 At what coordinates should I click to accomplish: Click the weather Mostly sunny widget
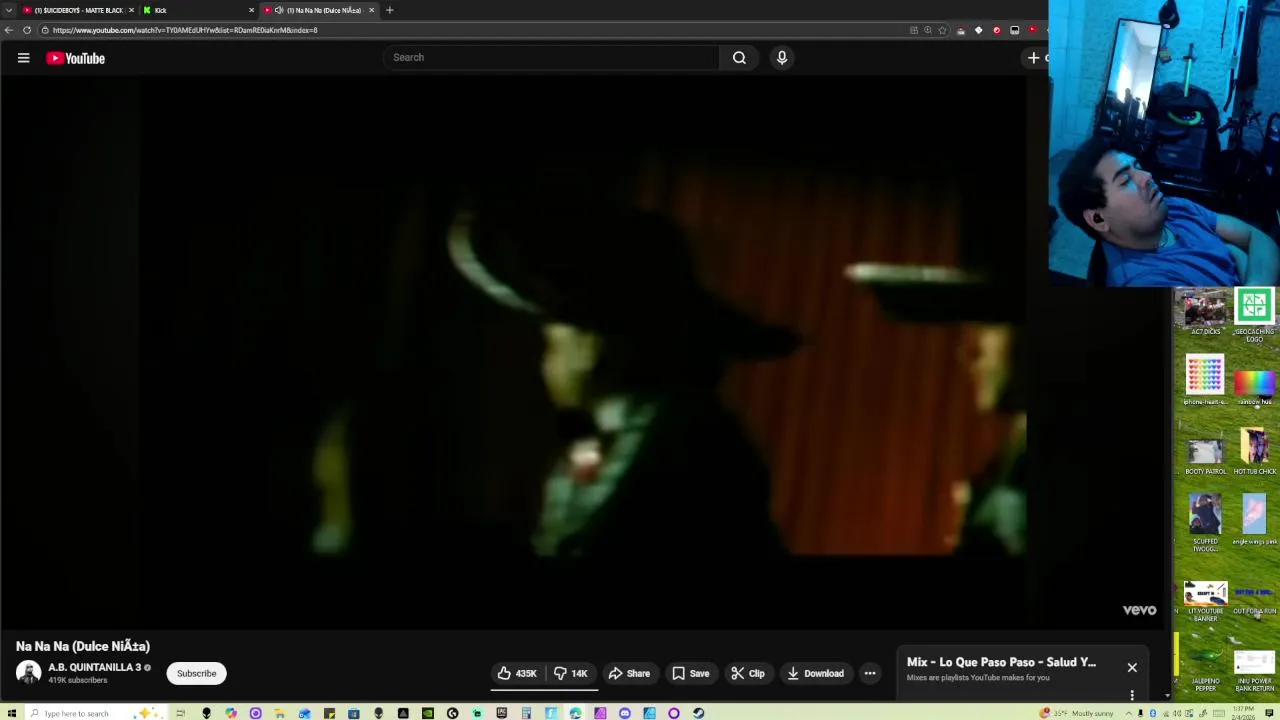coord(1078,713)
